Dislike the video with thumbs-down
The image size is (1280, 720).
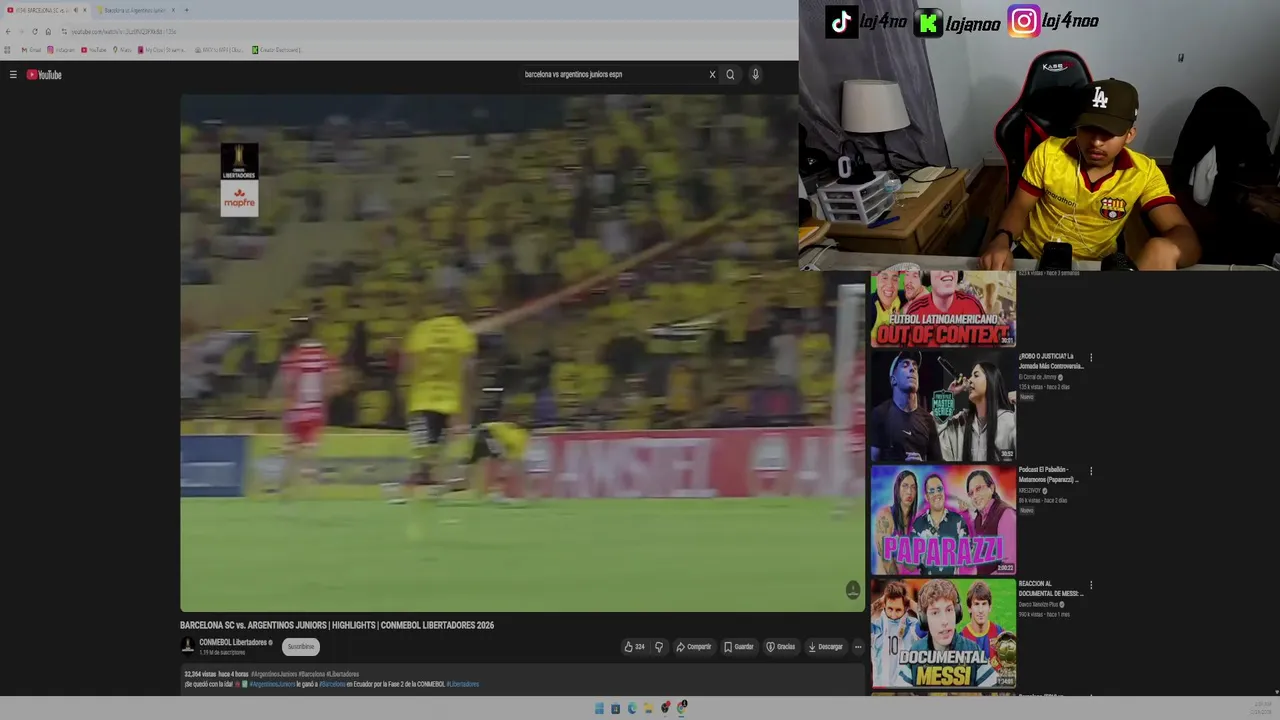click(659, 647)
